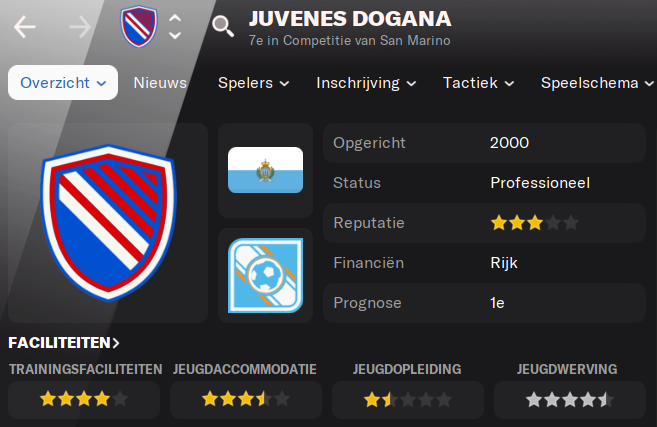657x427 pixels.
Task: Switch to the Nieuws tab
Action: [x=160, y=83]
